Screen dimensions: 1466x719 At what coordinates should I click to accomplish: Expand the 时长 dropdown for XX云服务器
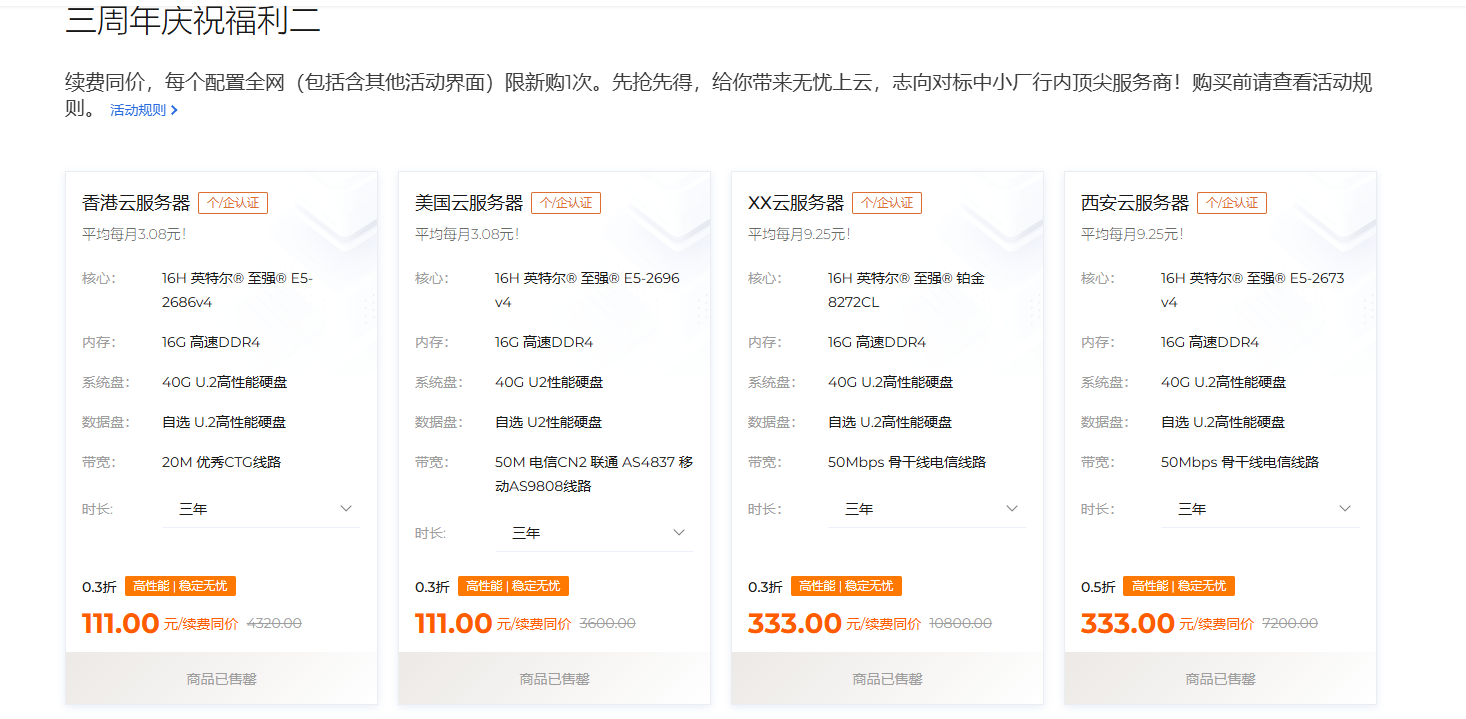(927, 509)
